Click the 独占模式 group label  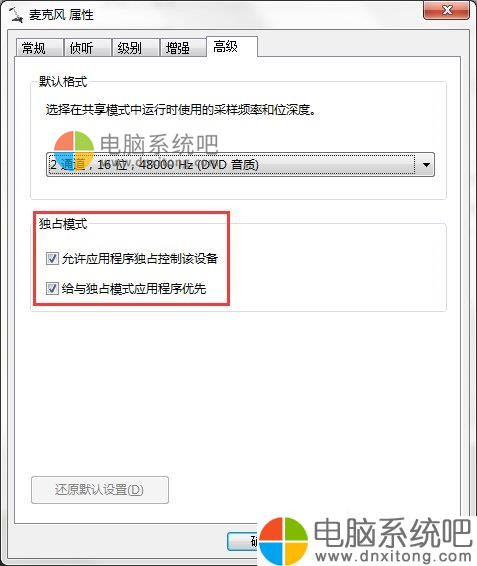coord(63,224)
